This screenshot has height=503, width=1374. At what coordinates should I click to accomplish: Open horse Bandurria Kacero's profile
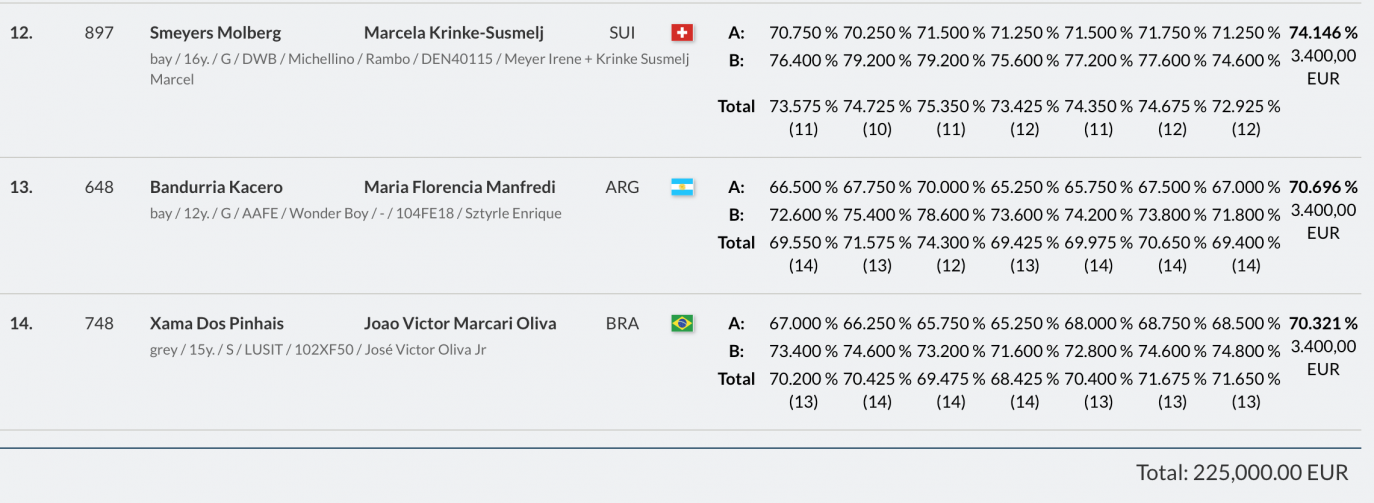216,187
